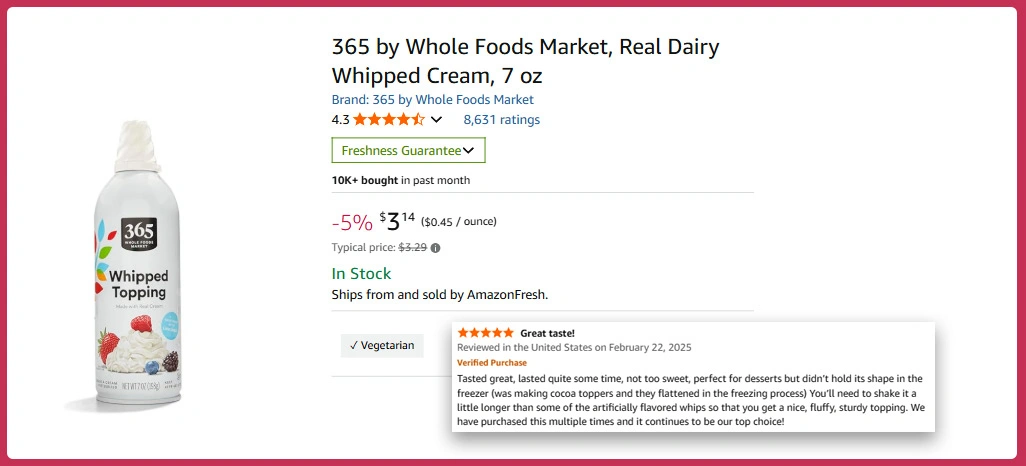The image size is (1026, 466).
Task: Click the checkmark in the Vegetarian badge
Action: click(x=354, y=345)
